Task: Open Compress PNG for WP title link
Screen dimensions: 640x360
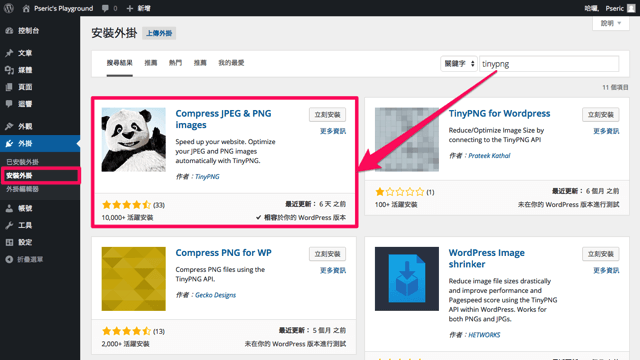Action: (x=223, y=253)
